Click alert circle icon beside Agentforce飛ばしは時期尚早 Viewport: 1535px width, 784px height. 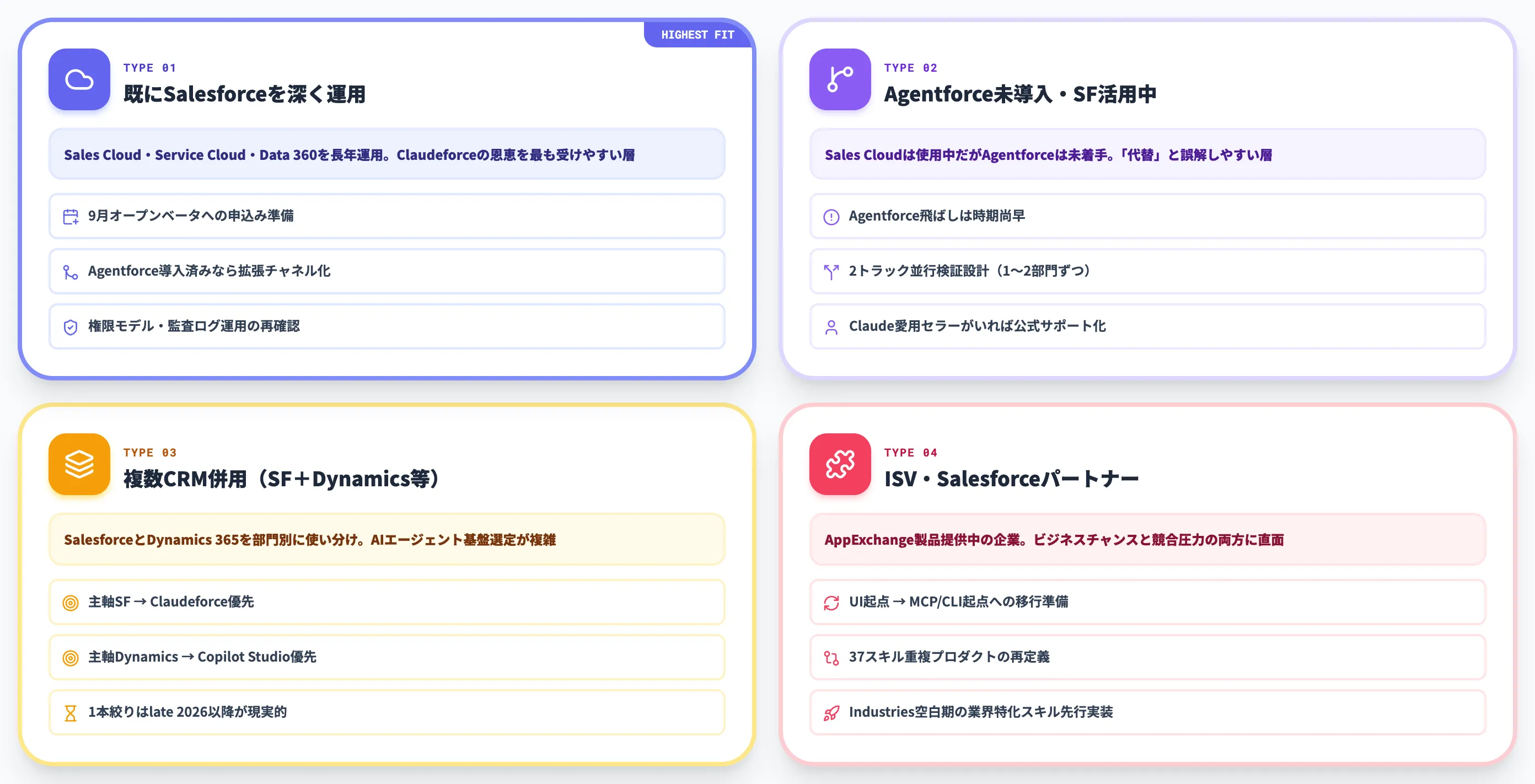click(x=831, y=216)
